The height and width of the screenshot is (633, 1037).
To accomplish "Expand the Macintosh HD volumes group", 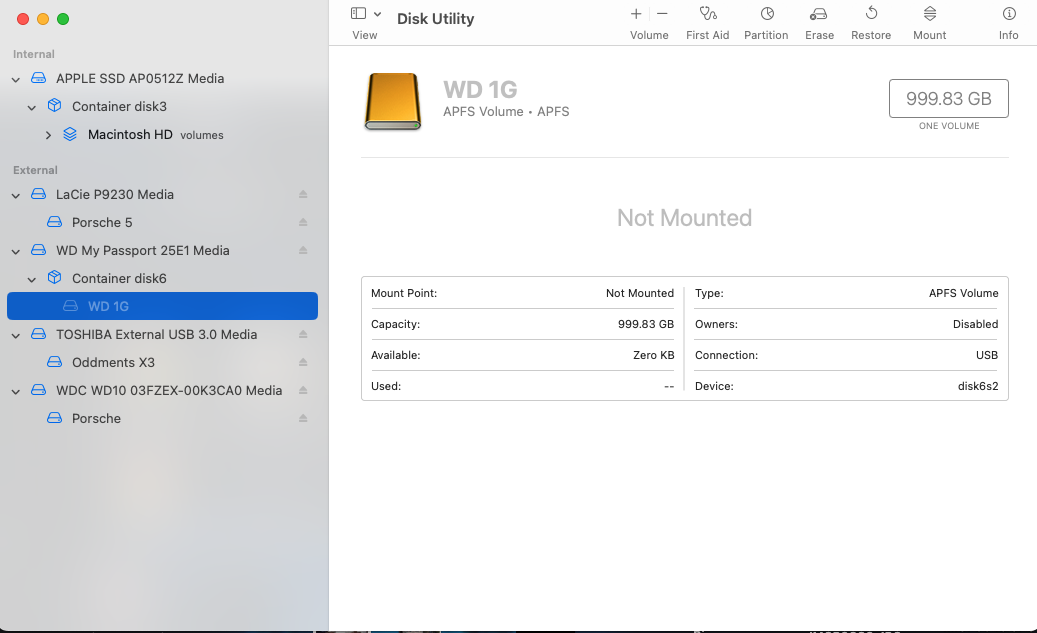I will (x=48, y=135).
